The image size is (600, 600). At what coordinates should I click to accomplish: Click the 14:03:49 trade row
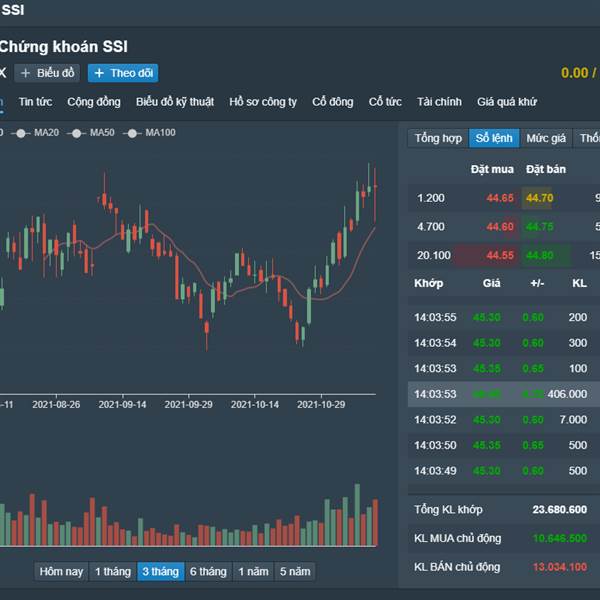(504, 471)
